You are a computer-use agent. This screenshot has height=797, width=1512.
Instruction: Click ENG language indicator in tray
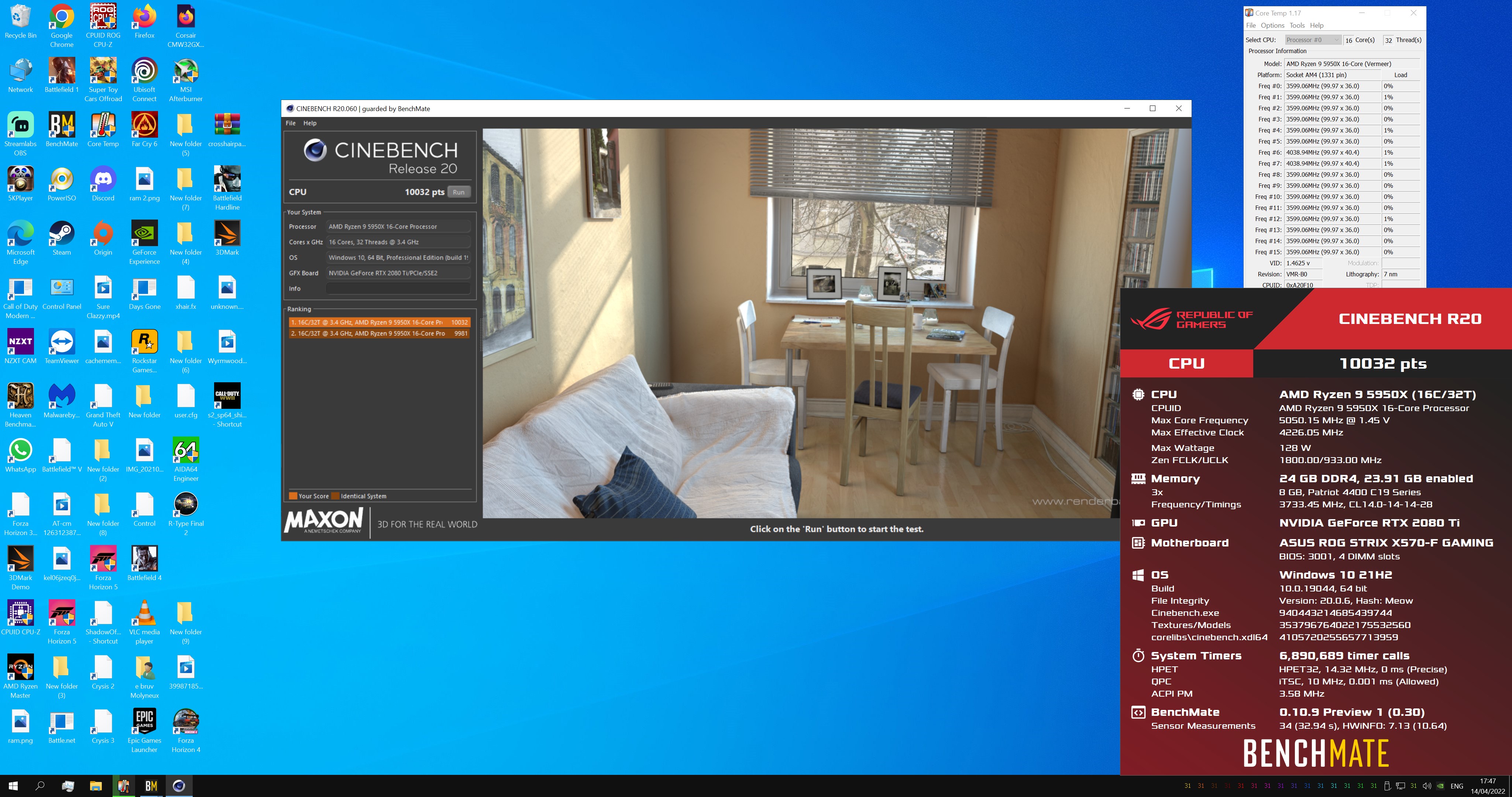click(x=1456, y=786)
